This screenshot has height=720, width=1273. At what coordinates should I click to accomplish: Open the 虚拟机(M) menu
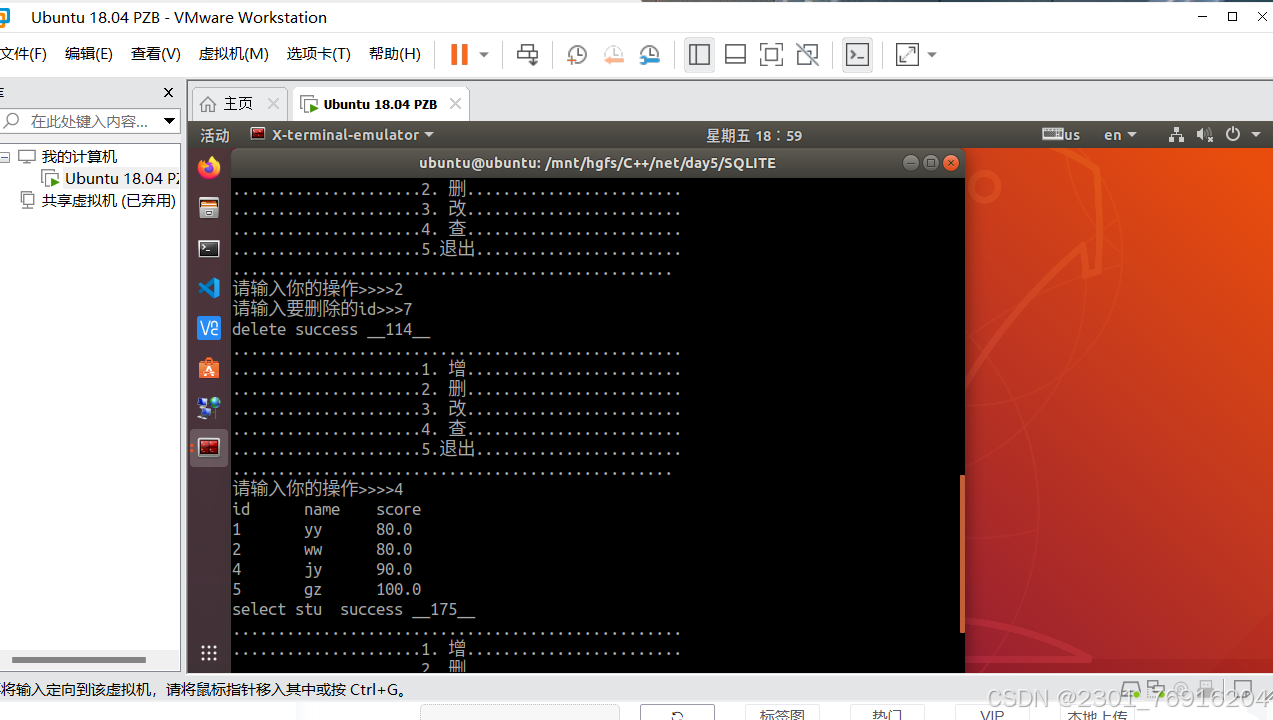234,54
